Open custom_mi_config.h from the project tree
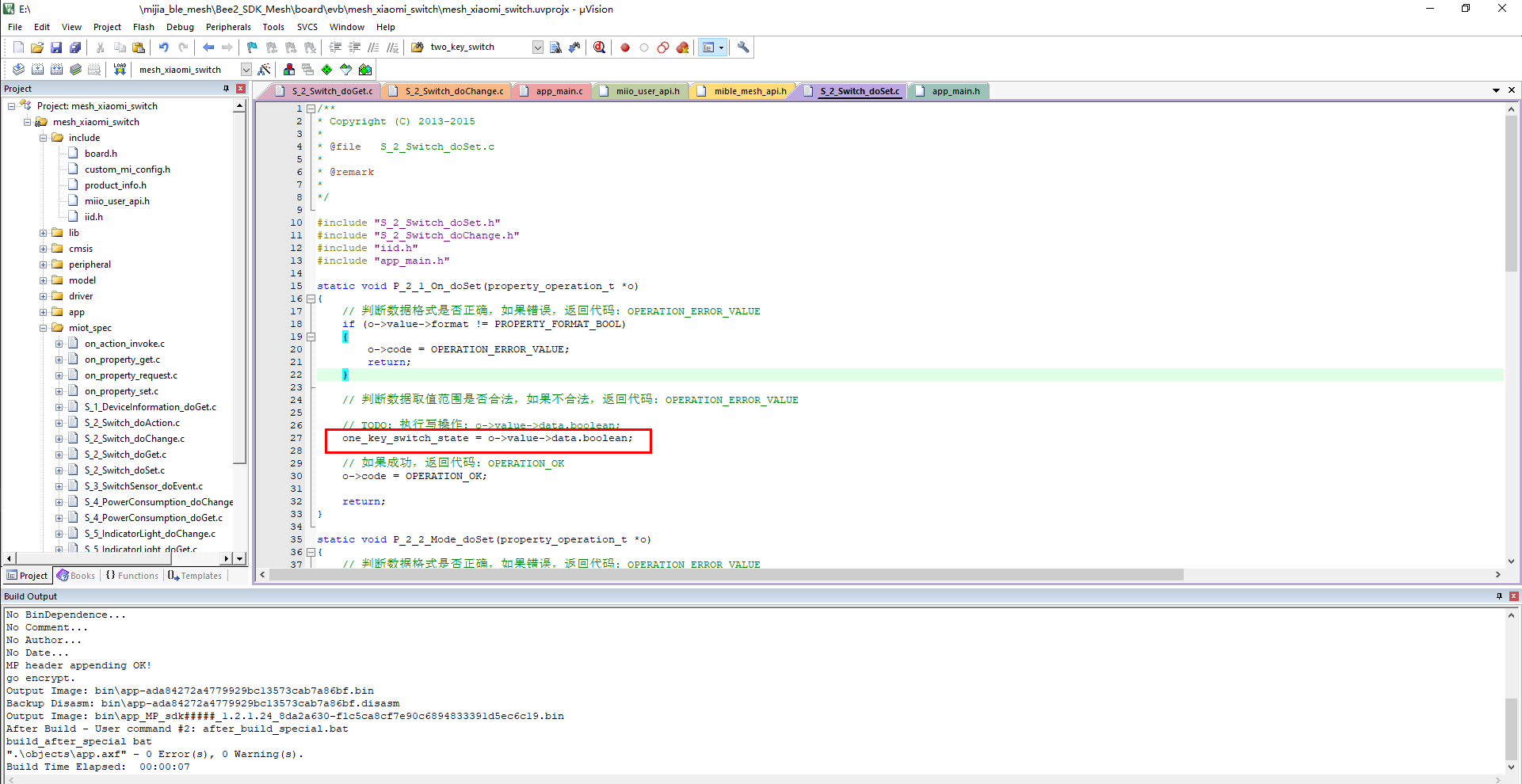Image resolution: width=1522 pixels, height=784 pixels. [x=127, y=169]
